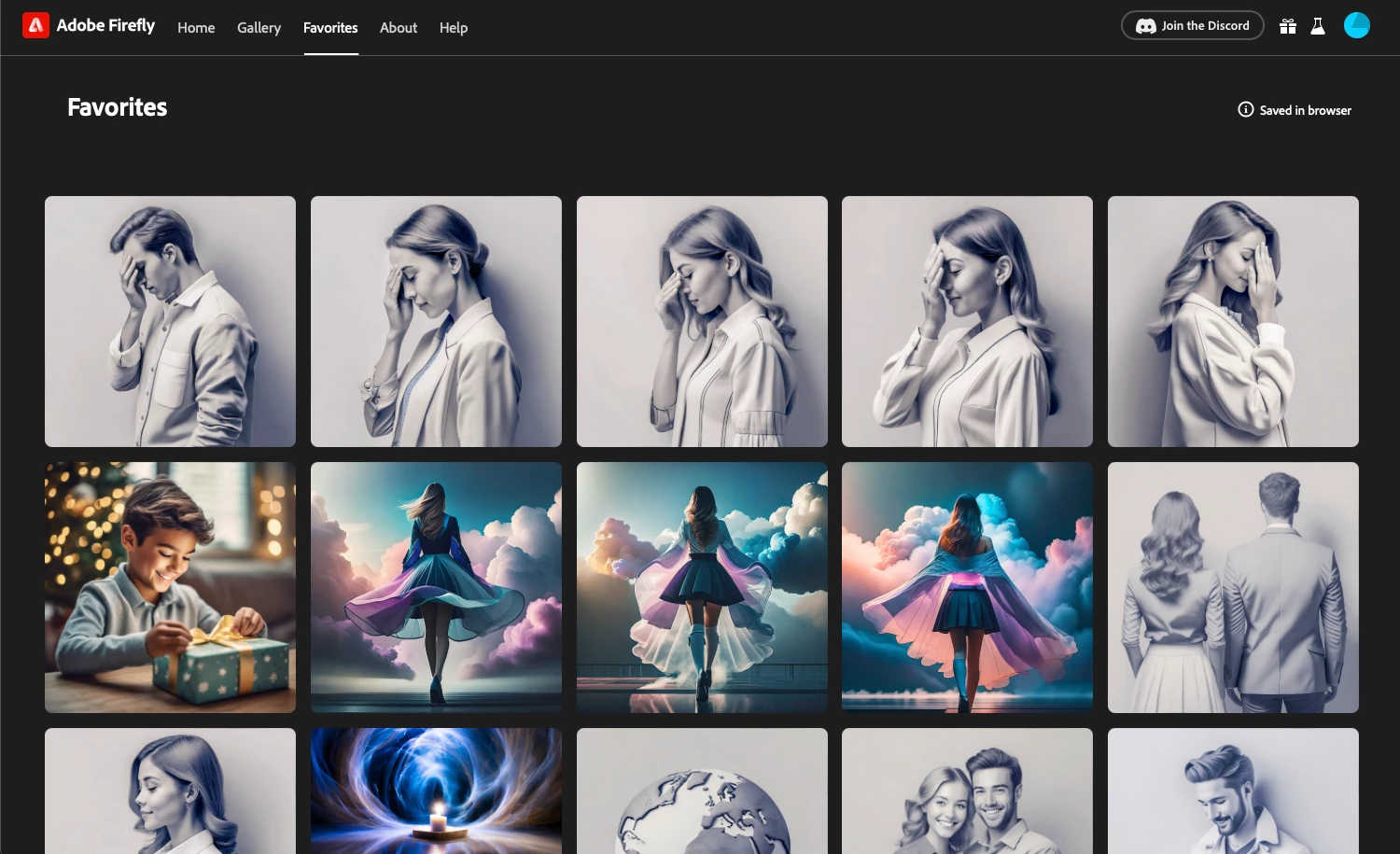This screenshot has width=1400, height=854.
Task: Click the info icon beside Saved in browser
Action: (1246, 109)
